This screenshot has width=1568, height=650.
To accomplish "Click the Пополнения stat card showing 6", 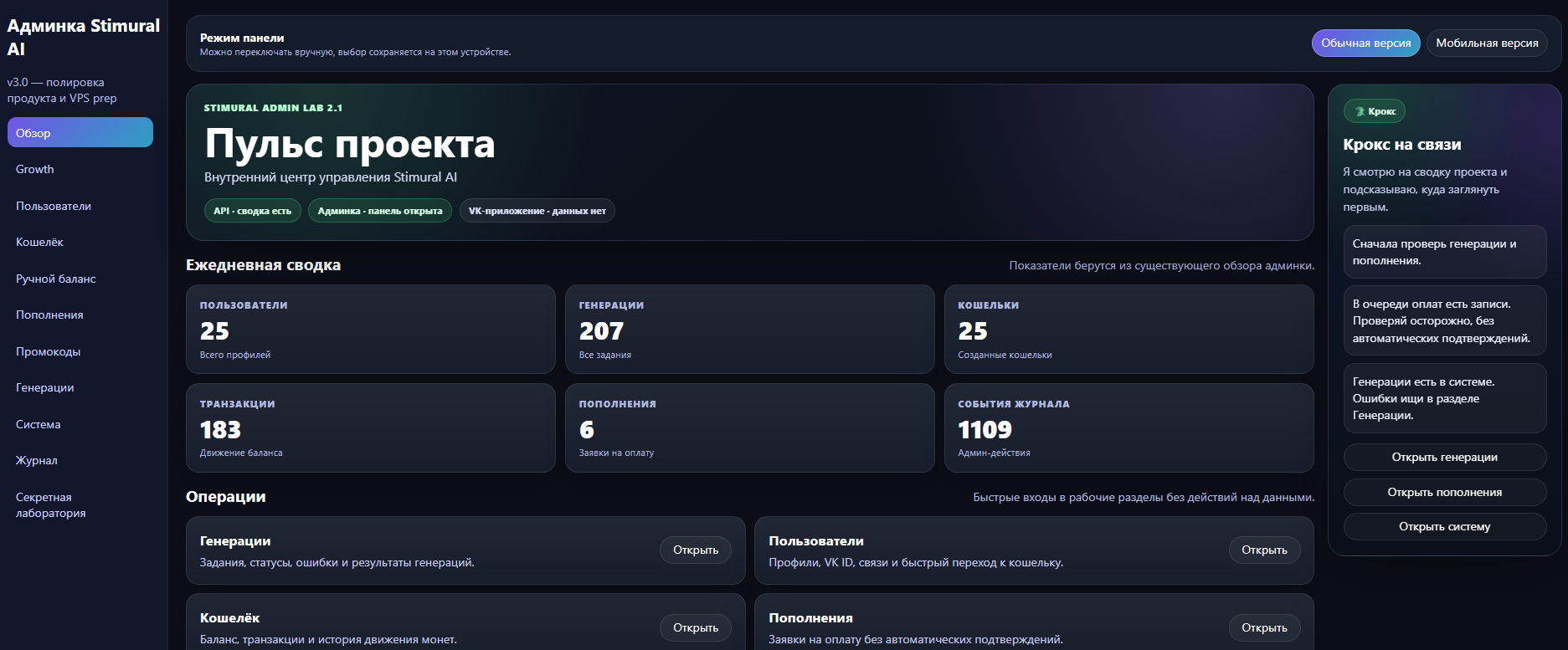I will (750, 427).
